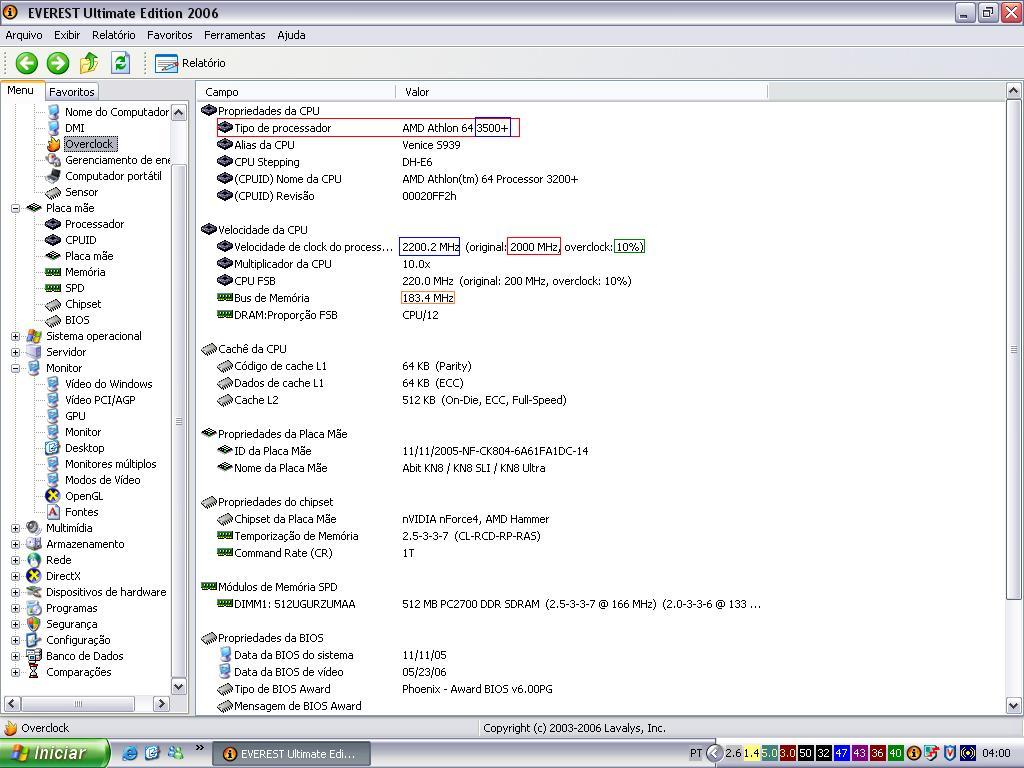Viewport: 1024px width, 768px height.
Task: Open the OpenGL page
Action: [84, 496]
